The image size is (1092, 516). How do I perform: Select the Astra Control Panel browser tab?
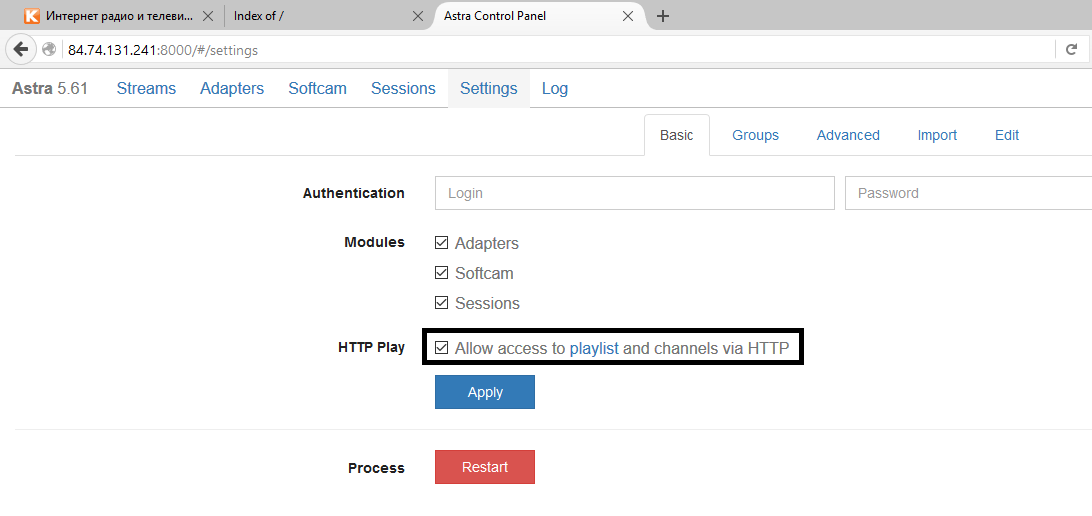click(x=538, y=16)
